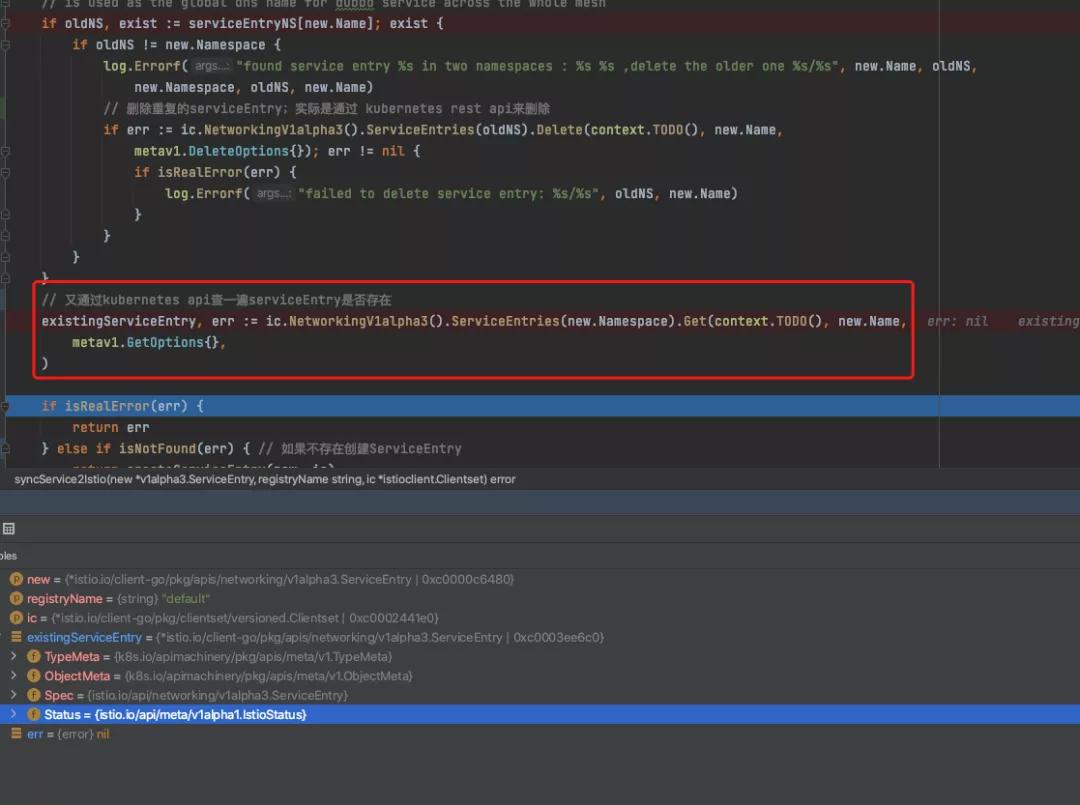The width and height of the screenshot is (1080, 805).
Task: Click the stacked-lines icon beside err variable
Action: (x=16, y=734)
